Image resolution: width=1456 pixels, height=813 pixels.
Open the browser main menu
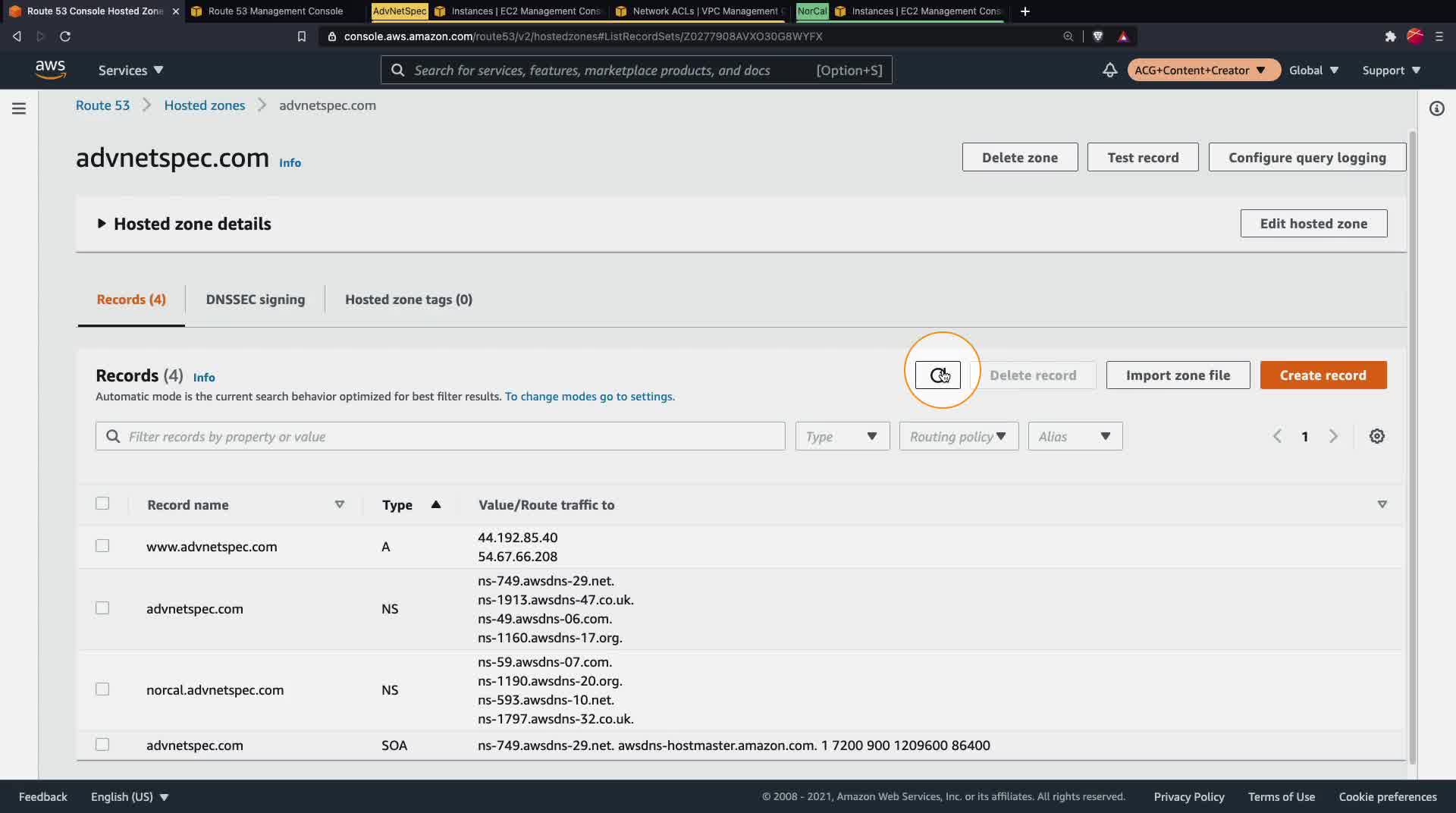pos(1439,36)
